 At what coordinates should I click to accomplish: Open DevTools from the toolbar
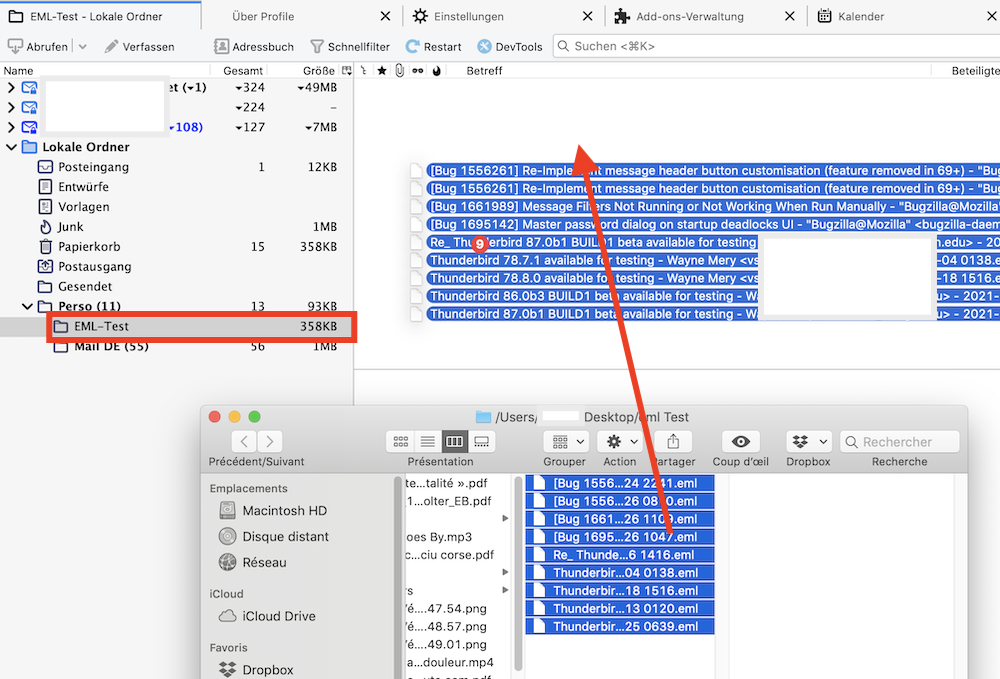[x=485, y=47]
